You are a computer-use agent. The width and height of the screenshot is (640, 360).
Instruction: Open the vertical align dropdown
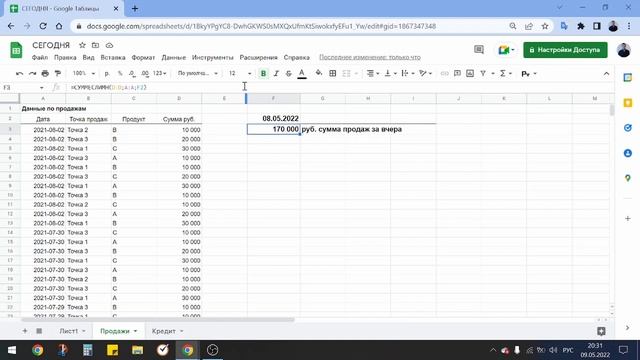tap(390, 73)
